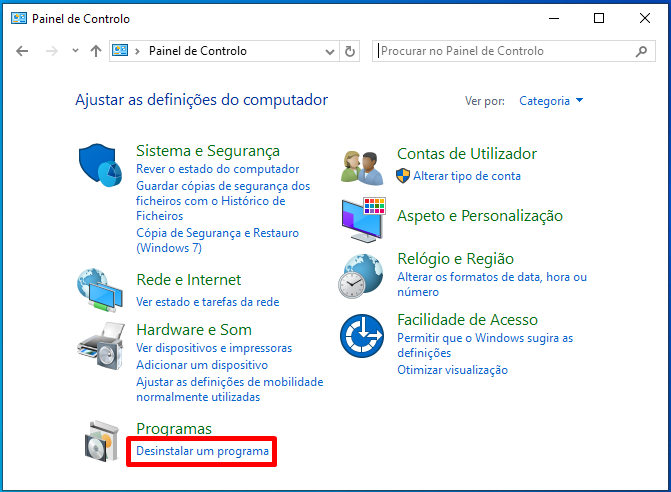Open the Aspeto e Personalização category
Viewport: 671px width, 492px height.
coord(480,216)
